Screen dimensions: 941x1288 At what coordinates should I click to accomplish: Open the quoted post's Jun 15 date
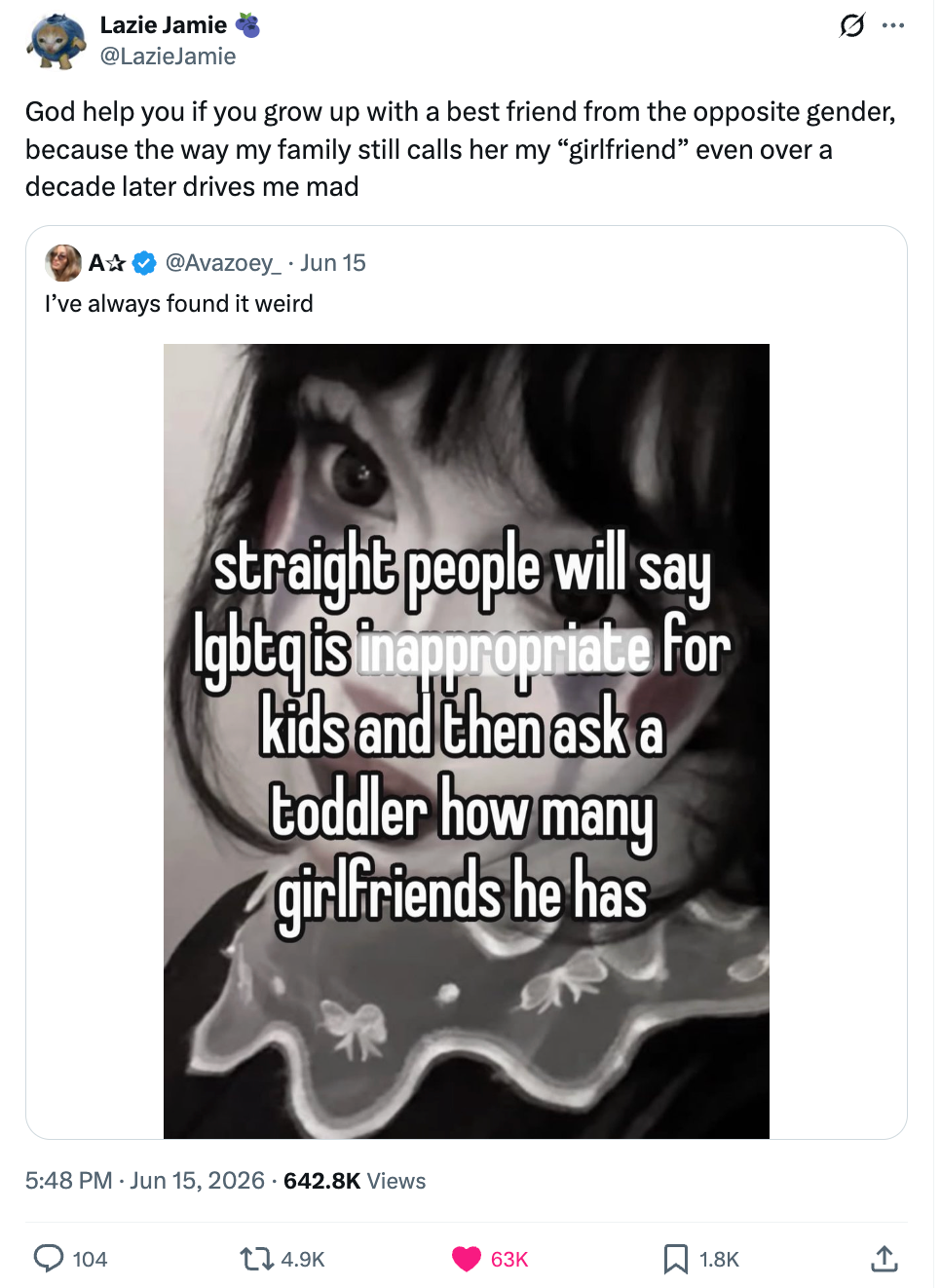click(x=333, y=263)
